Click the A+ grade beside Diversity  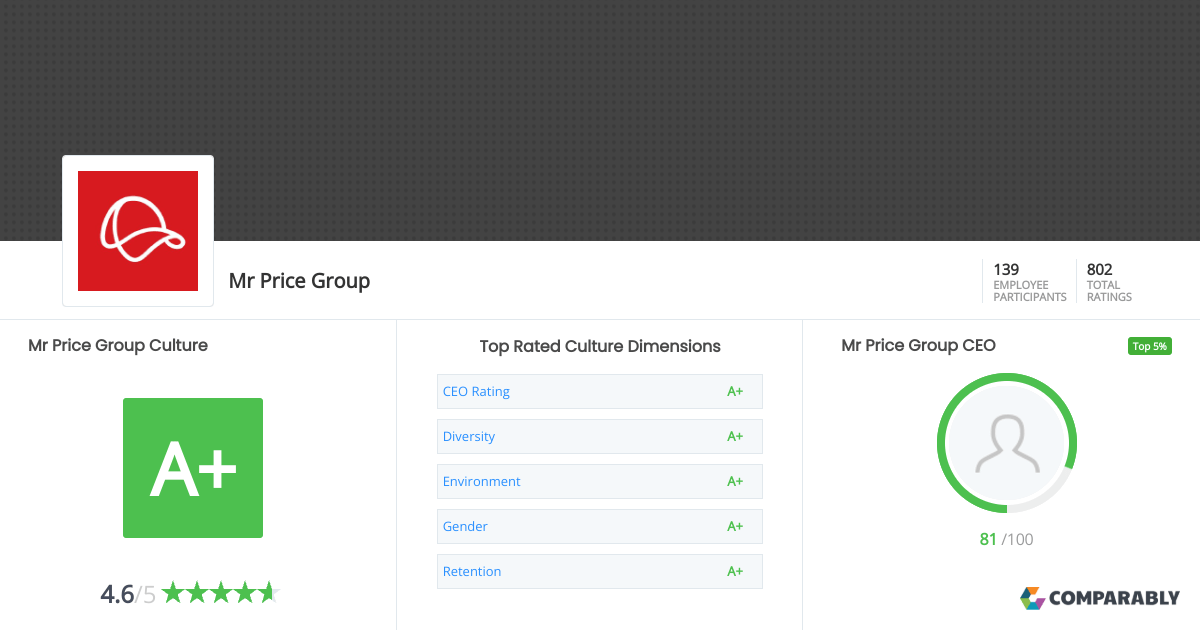coord(735,436)
